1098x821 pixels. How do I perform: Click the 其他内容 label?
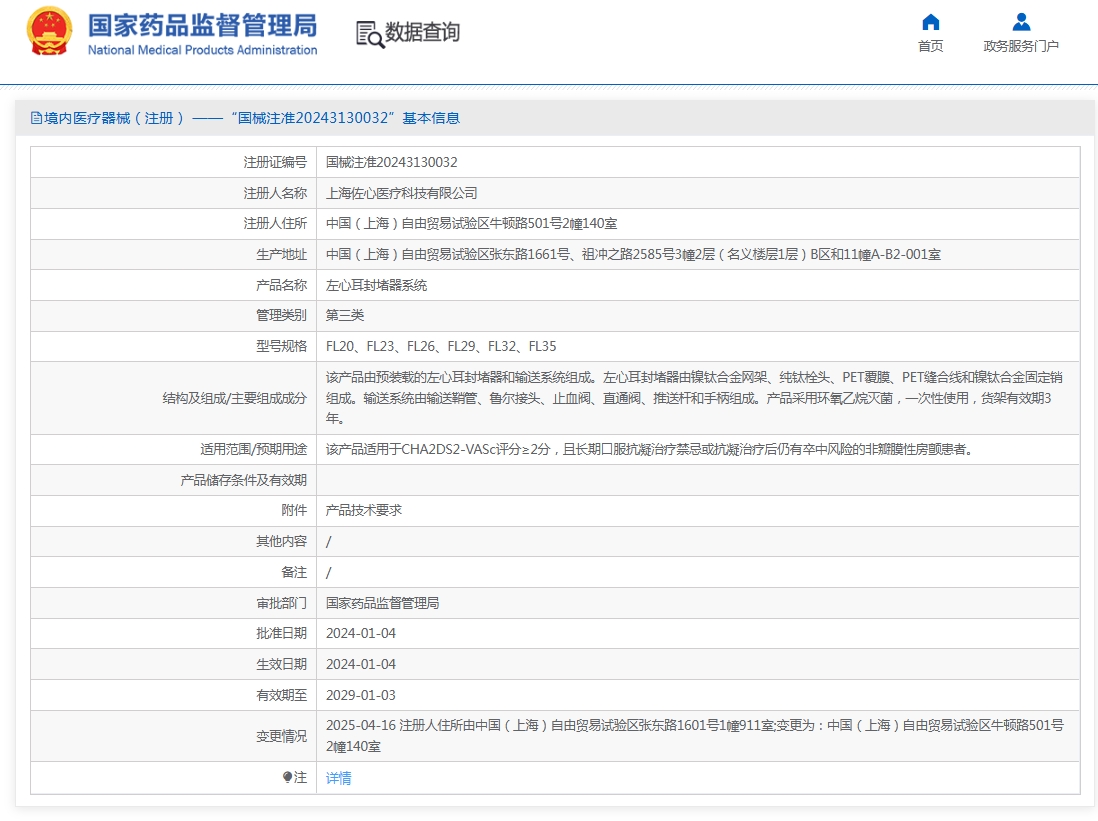point(281,541)
